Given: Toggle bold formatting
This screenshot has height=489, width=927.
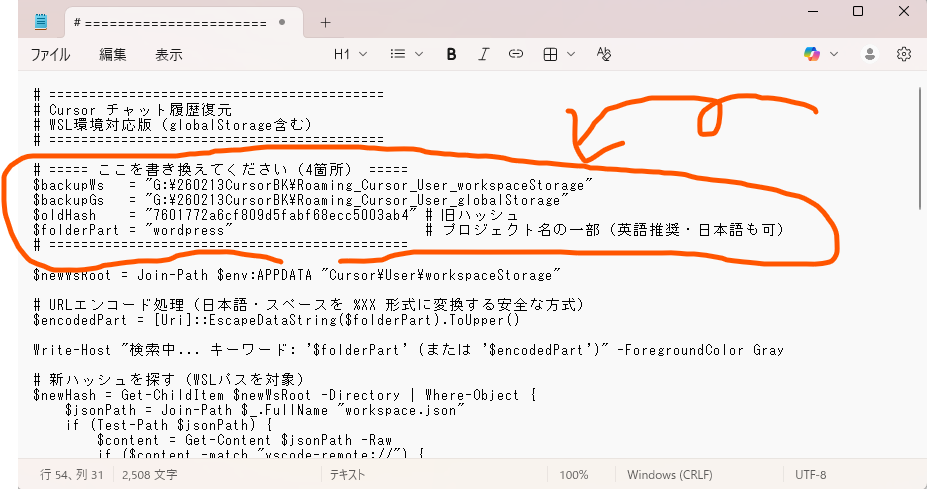Looking at the screenshot, I should click(451, 54).
